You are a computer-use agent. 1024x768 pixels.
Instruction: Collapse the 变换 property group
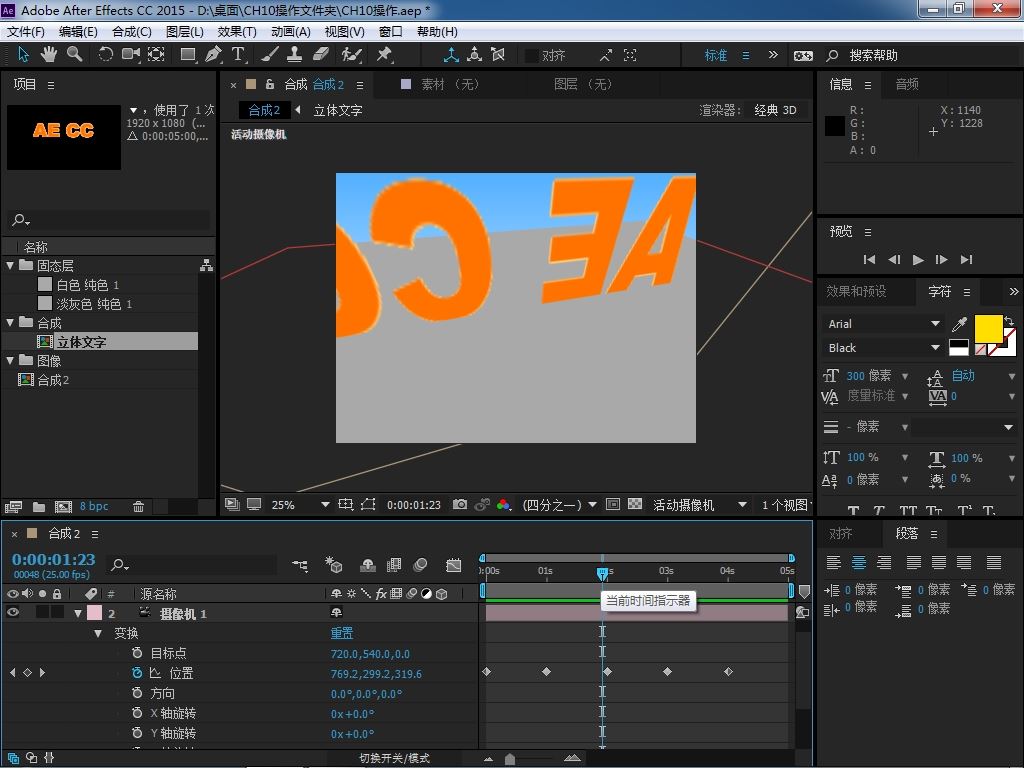click(x=98, y=633)
